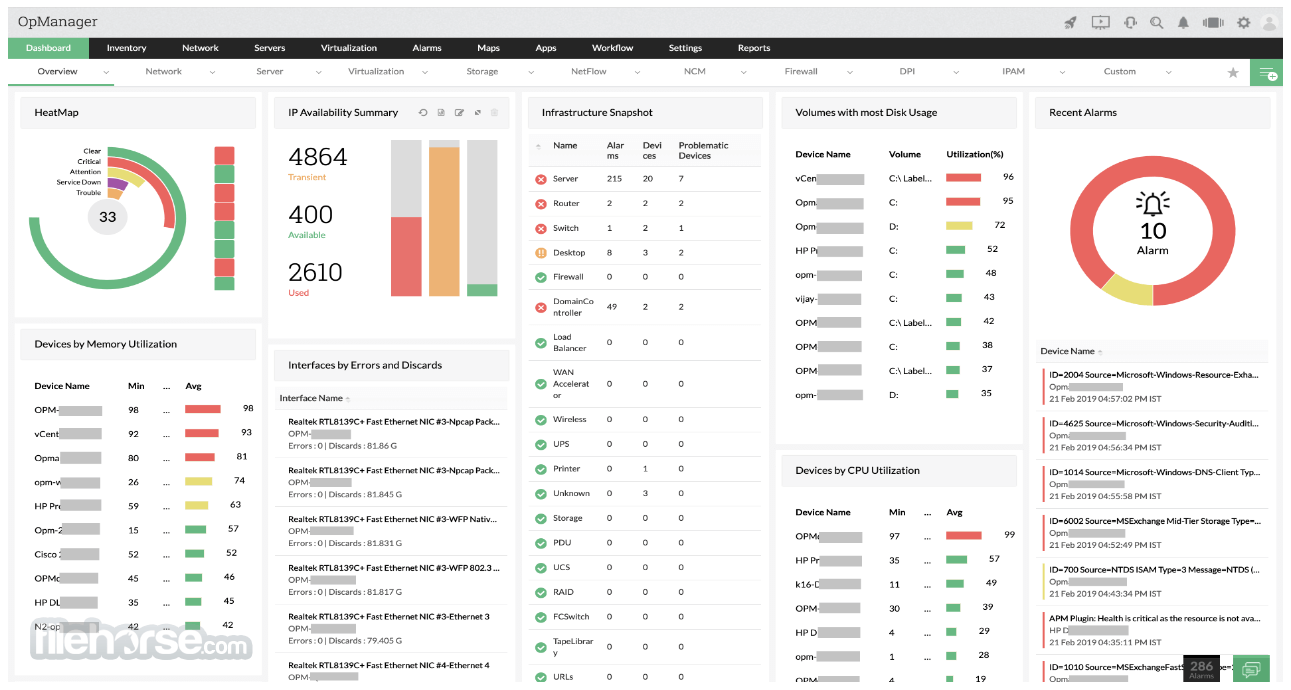Expand chevron next to DPI sub-tab
Screen dimensions: 1291x690
[955, 72]
